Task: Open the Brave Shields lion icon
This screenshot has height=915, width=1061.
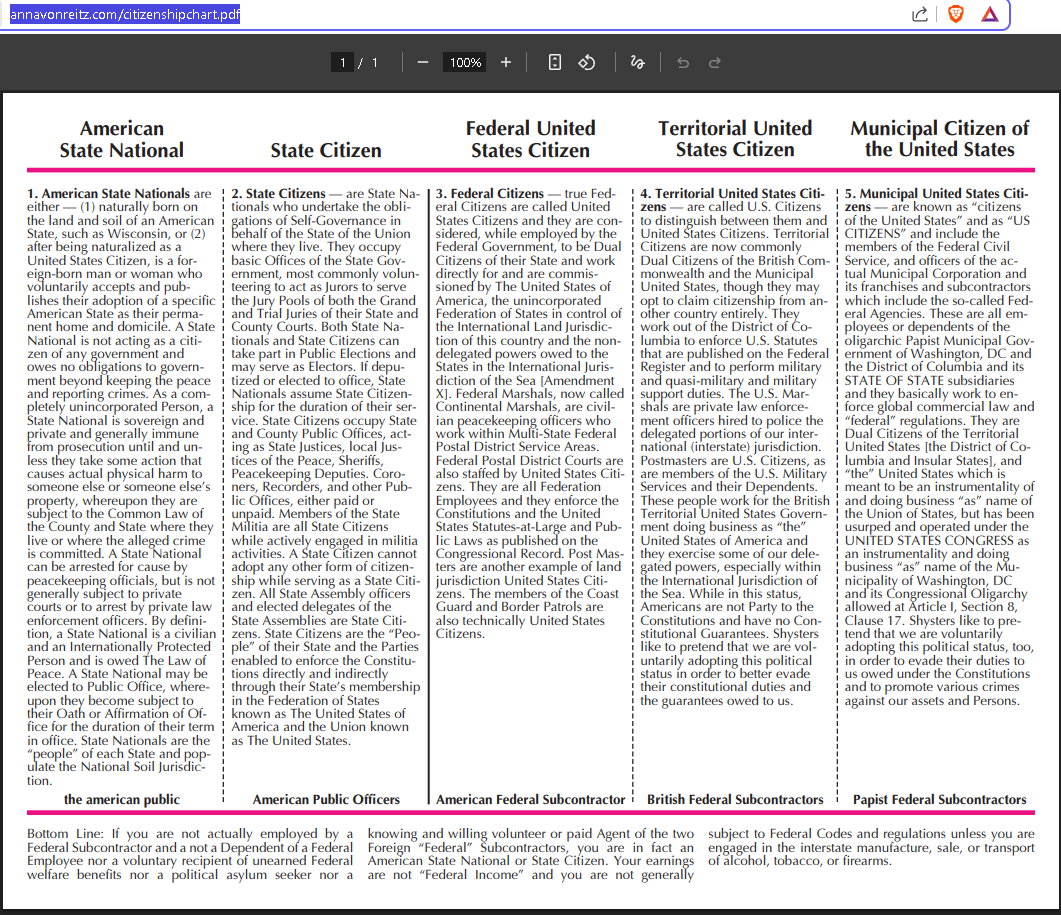Action: [x=955, y=14]
